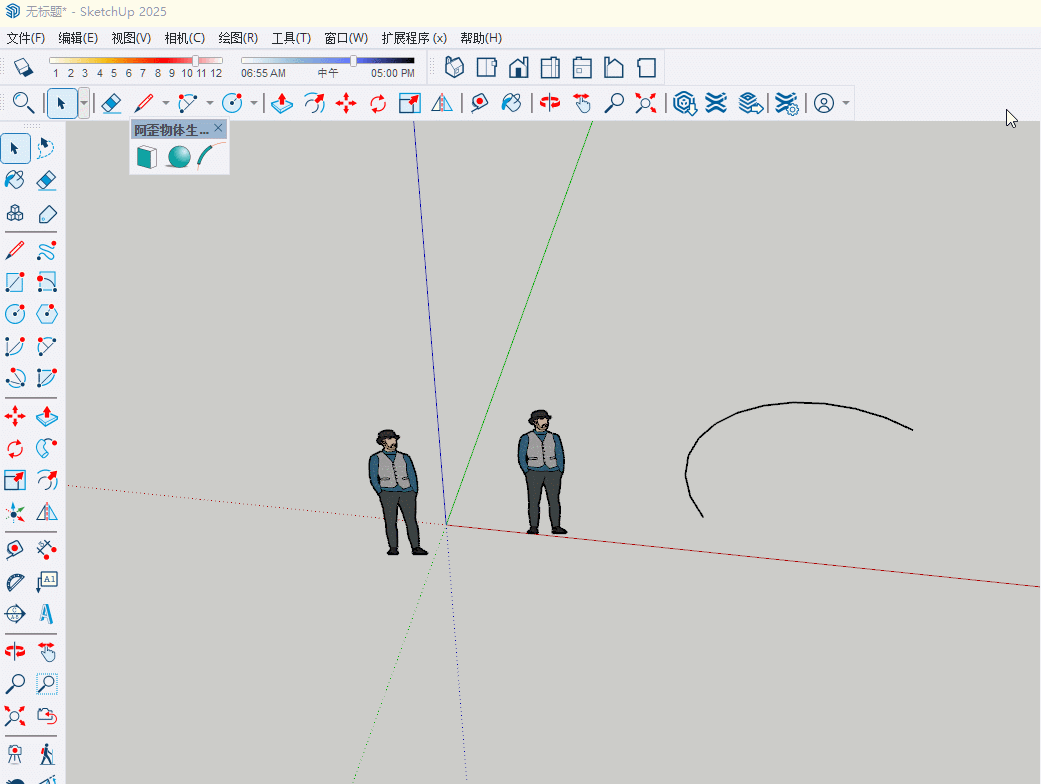Choose the Freehand drawing tool

(46, 249)
